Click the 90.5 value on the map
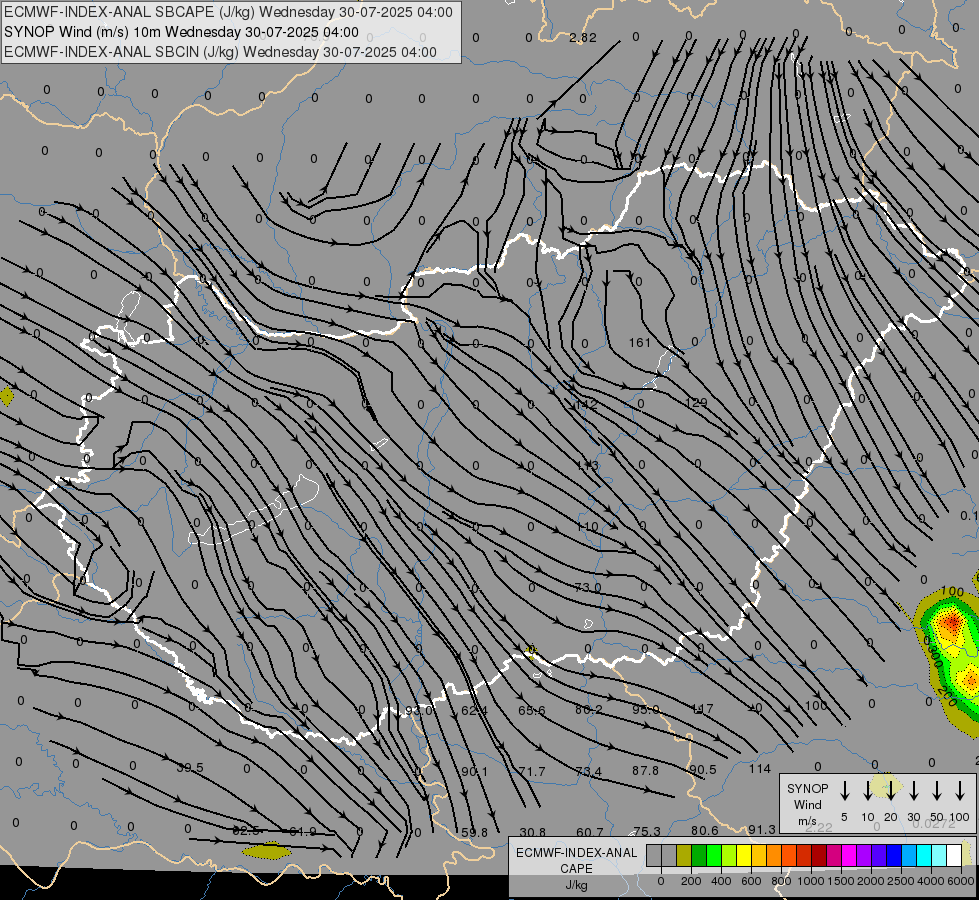The image size is (979, 900). [x=703, y=770]
